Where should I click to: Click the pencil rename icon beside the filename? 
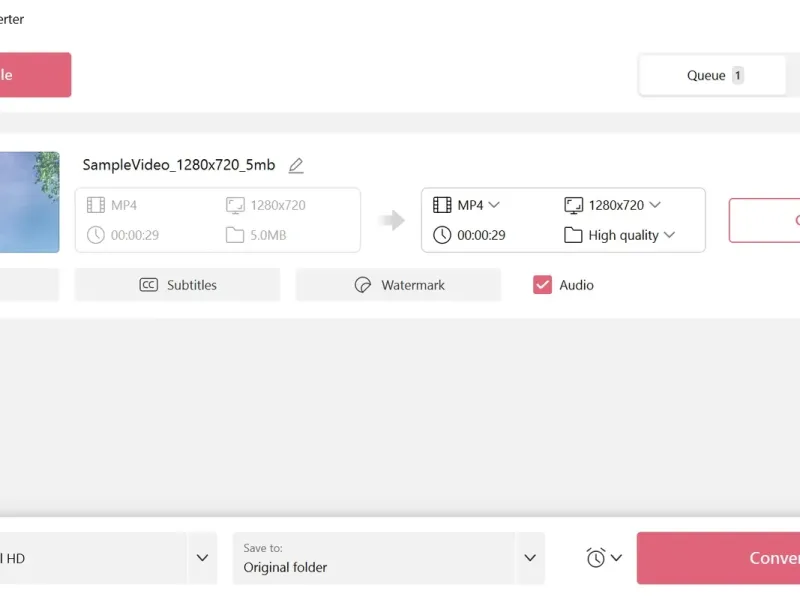296,166
